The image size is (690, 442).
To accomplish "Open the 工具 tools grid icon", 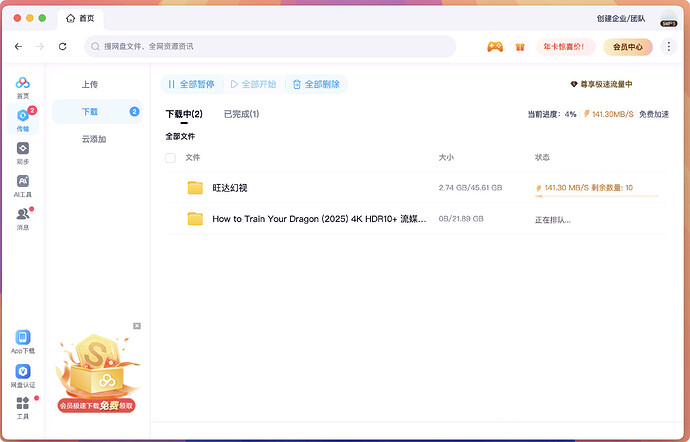I will click(22, 408).
